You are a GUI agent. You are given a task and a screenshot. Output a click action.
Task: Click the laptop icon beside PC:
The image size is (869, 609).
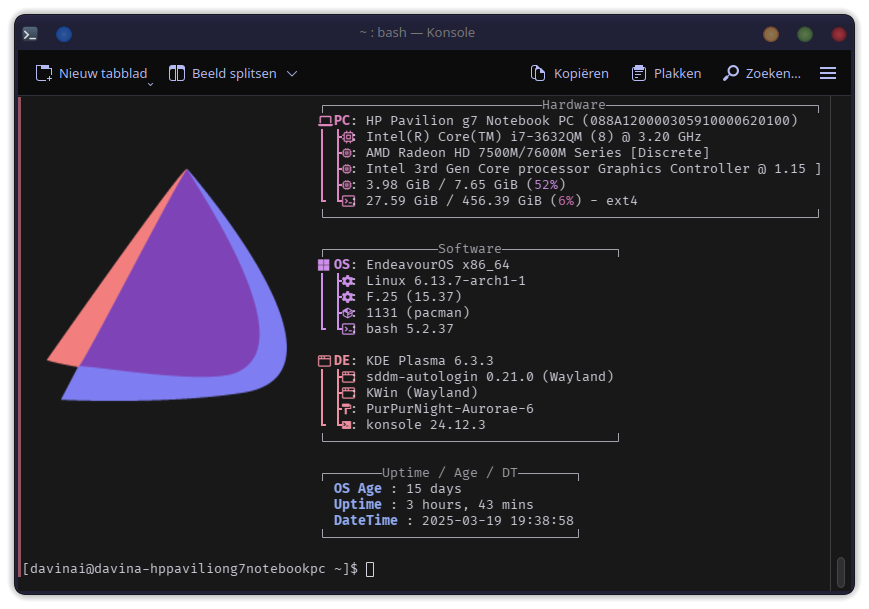pos(325,121)
